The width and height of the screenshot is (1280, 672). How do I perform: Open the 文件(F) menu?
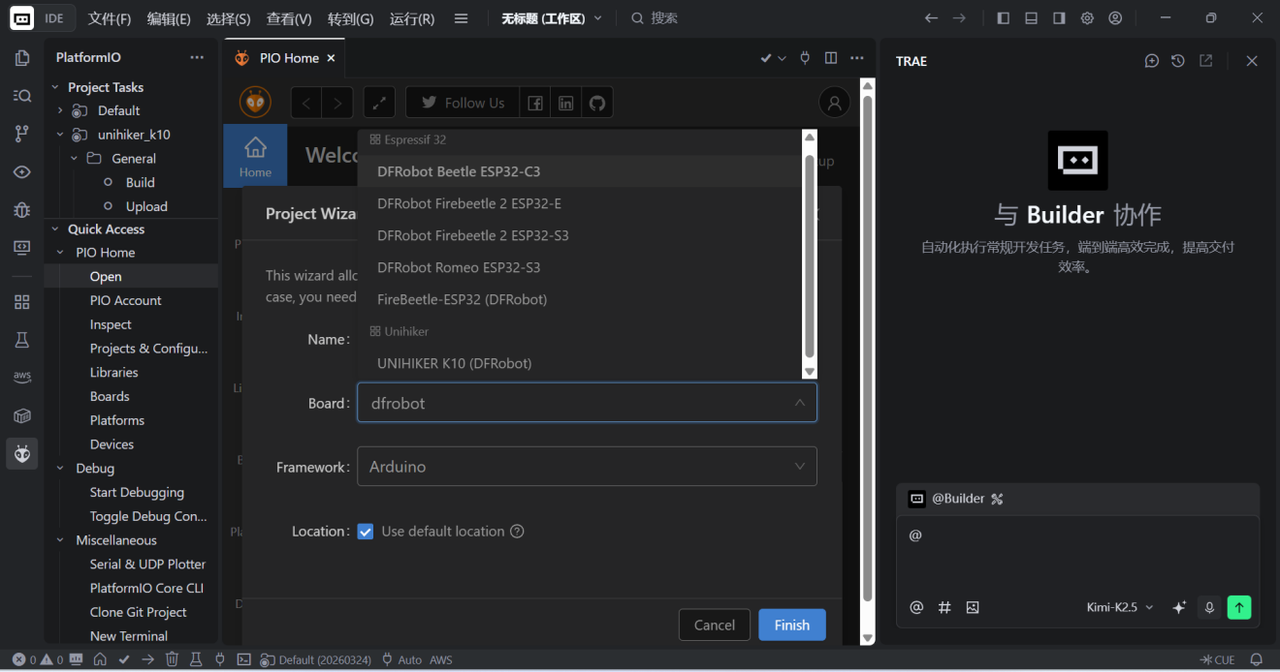click(109, 18)
